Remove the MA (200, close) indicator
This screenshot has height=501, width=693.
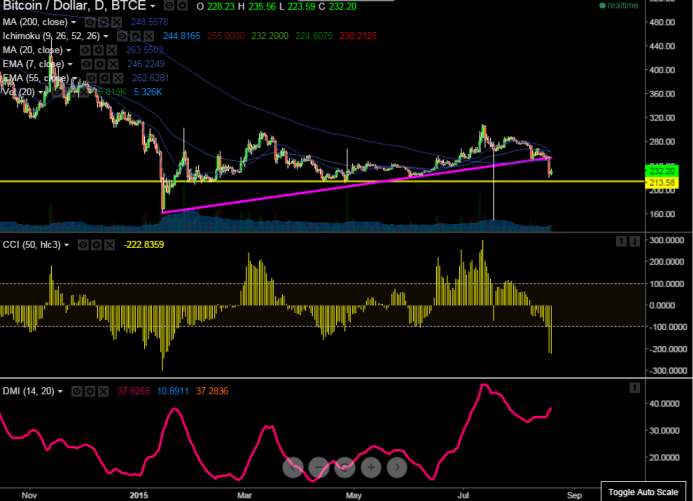tap(116, 22)
